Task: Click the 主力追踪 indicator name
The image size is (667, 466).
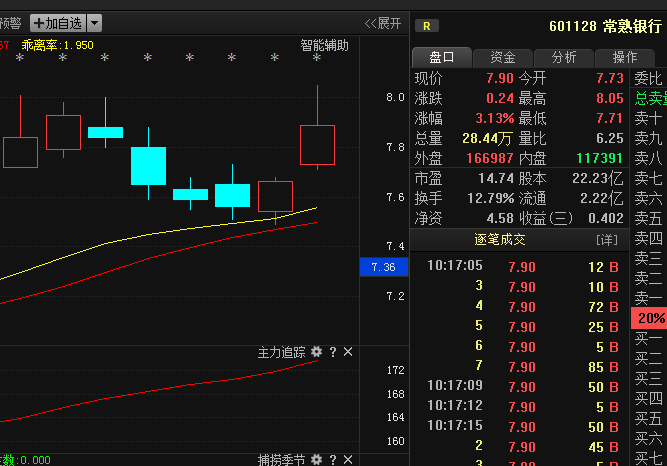Action: coord(282,352)
